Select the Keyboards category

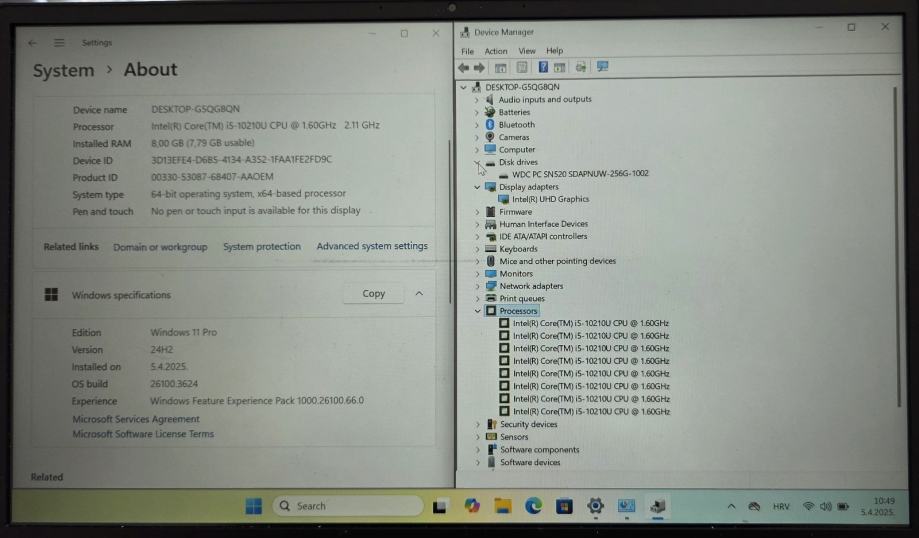click(518, 249)
